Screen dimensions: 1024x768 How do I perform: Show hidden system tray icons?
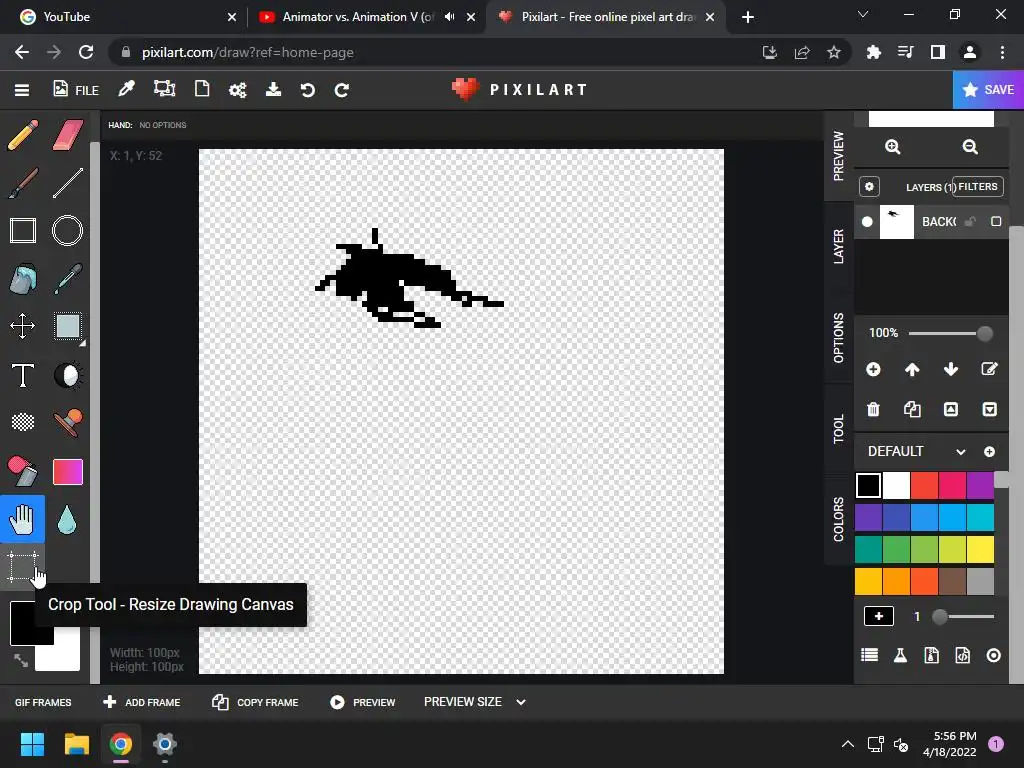[848, 744]
